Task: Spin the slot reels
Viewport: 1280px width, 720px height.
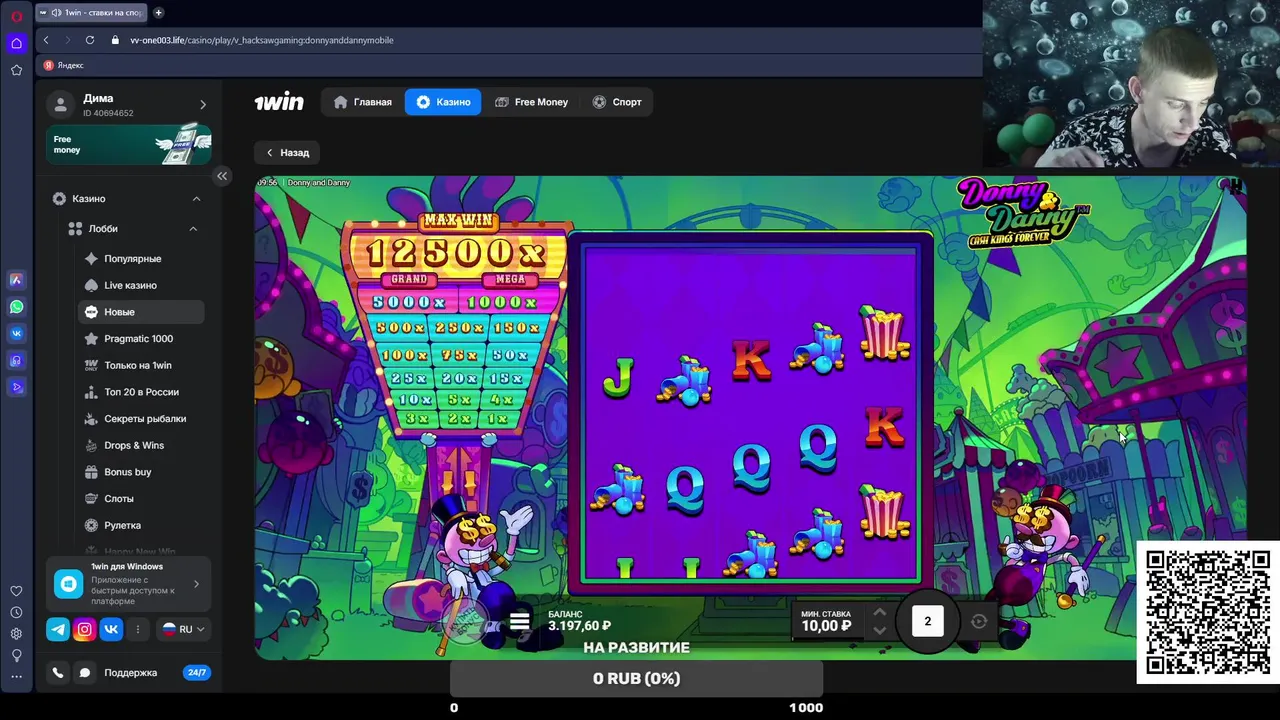Action: (927, 621)
